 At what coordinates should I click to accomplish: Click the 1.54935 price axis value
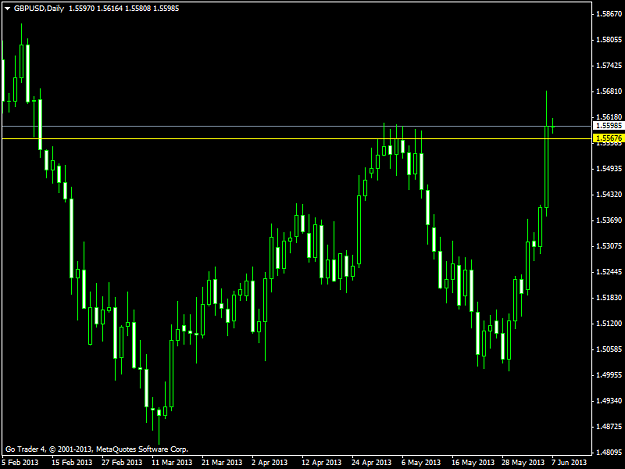coord(609,169)
